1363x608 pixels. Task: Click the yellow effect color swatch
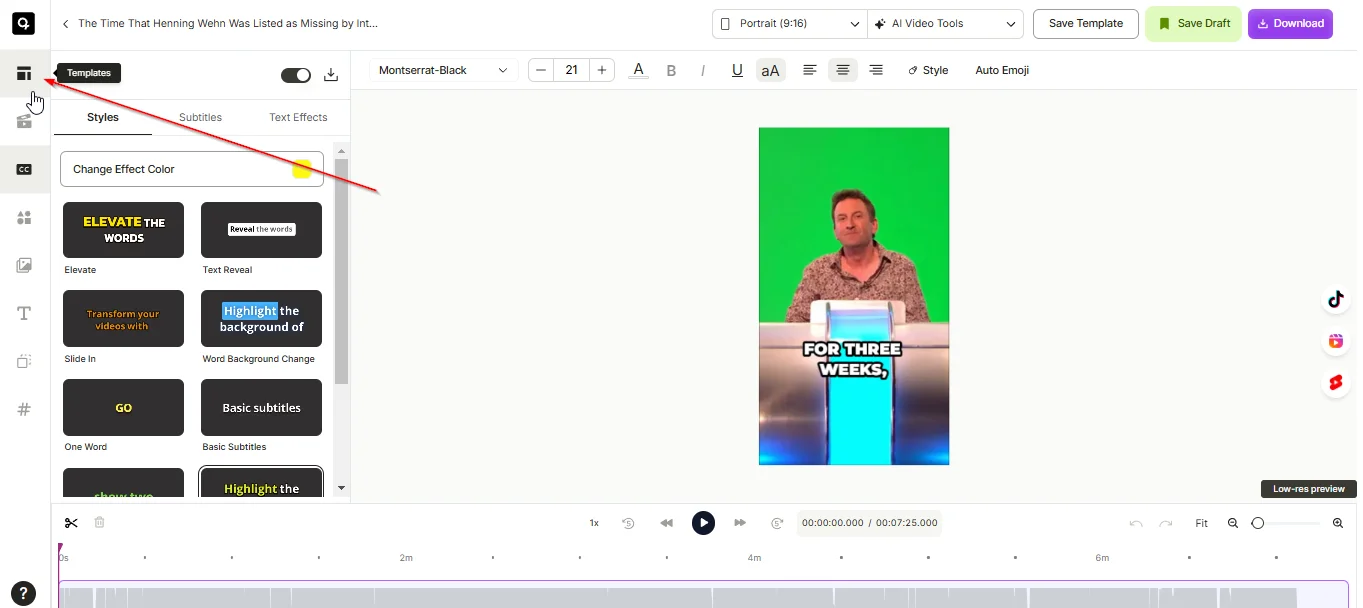pos(302,169)
